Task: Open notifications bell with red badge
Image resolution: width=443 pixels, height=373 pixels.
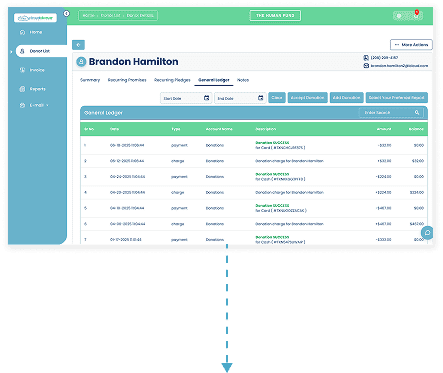Action: (416, 15)
